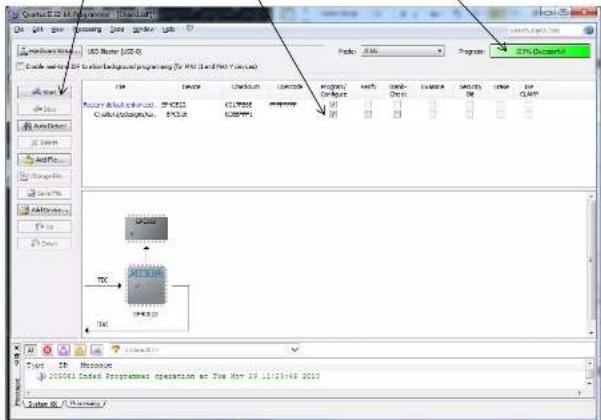Move selected device Down
601x420 pixels.
44,243
